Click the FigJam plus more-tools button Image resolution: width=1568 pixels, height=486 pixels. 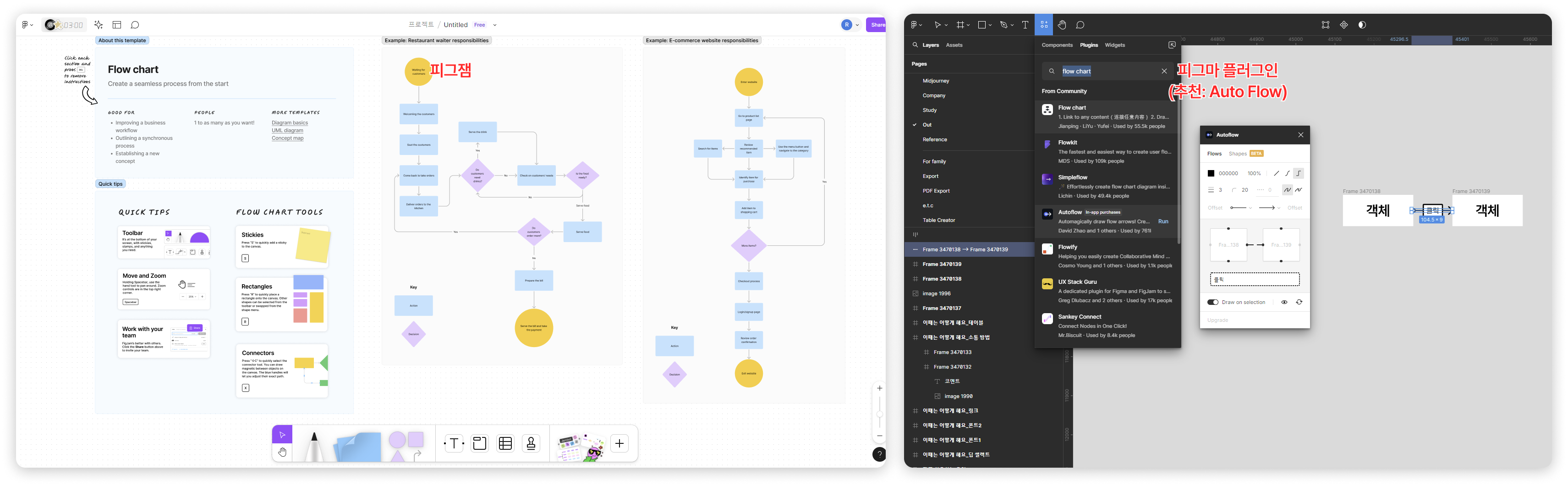[619, 443]
